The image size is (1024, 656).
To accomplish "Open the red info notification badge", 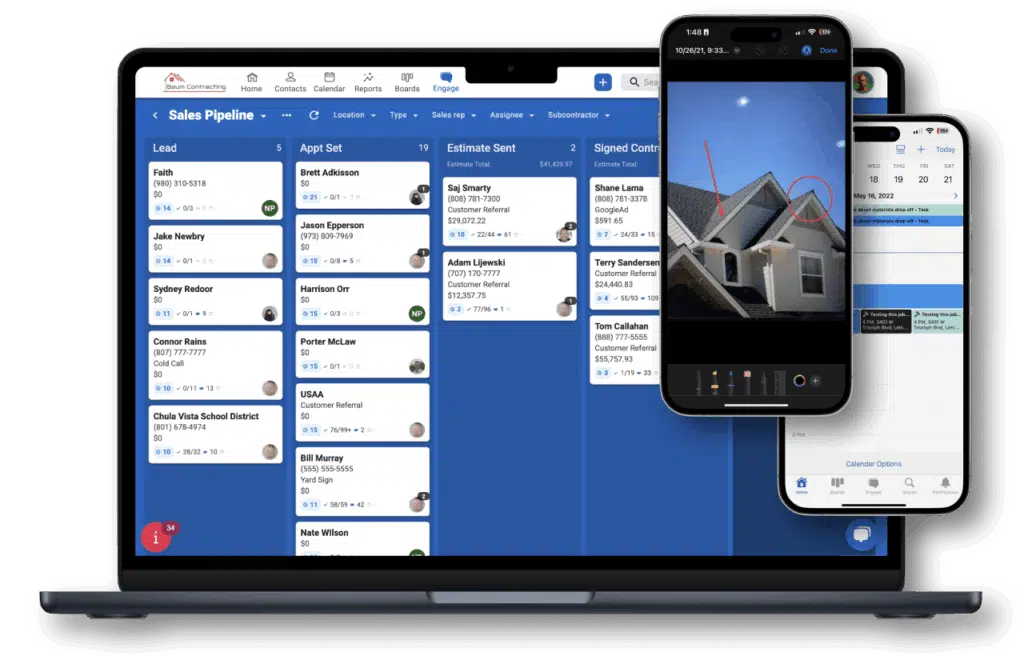I will (156, 537).
